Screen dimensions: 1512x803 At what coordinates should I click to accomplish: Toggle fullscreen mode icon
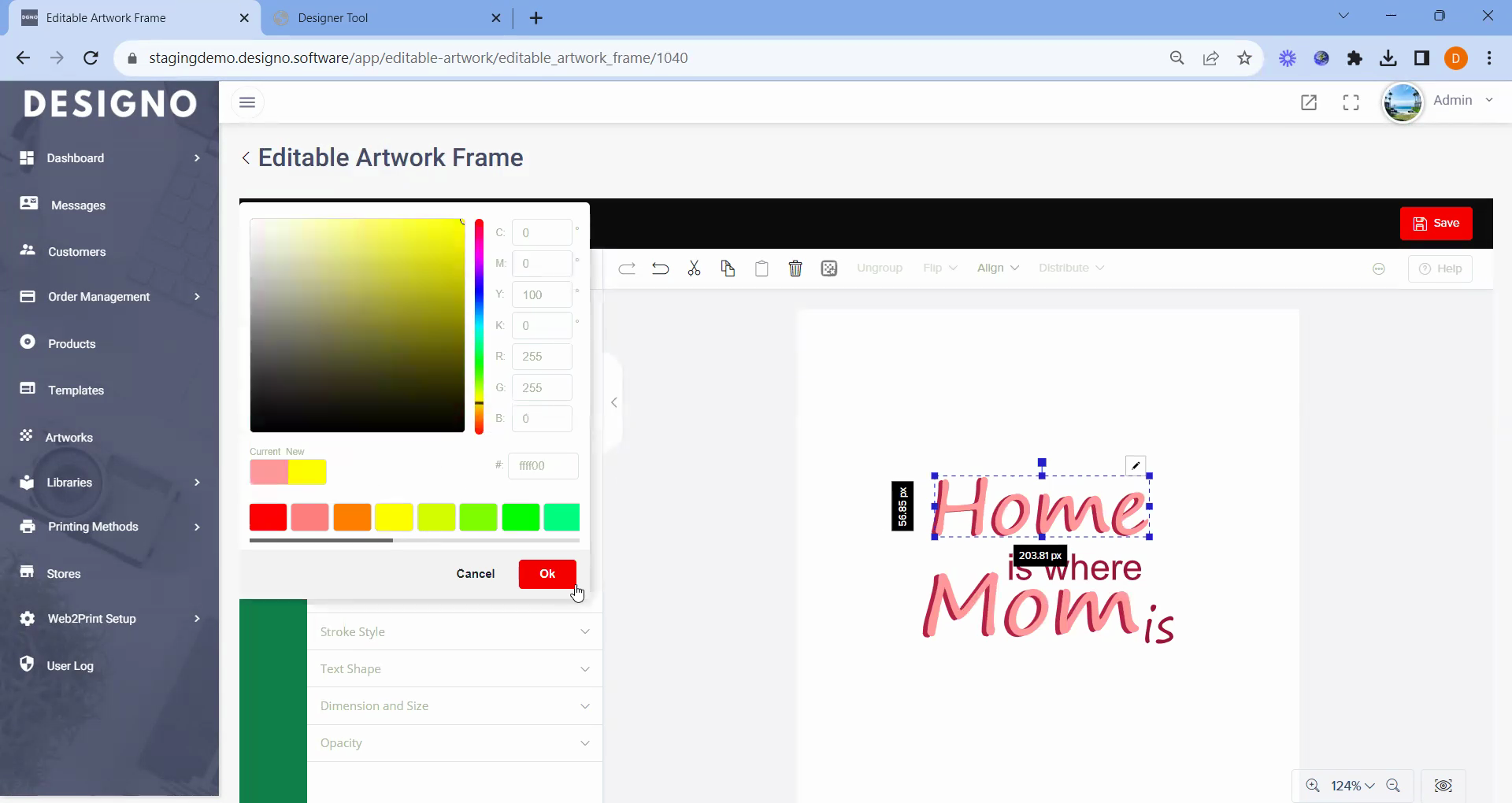[1351, 102]
